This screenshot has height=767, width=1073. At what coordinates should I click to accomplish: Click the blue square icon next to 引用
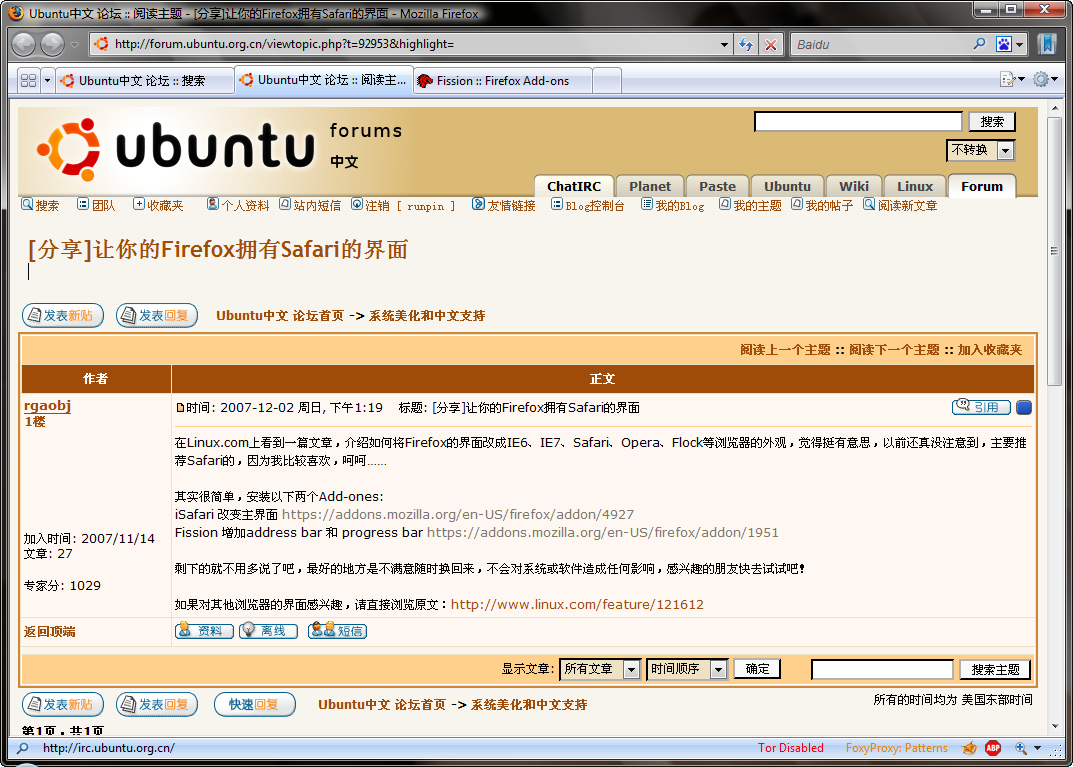coord(1024,407)
